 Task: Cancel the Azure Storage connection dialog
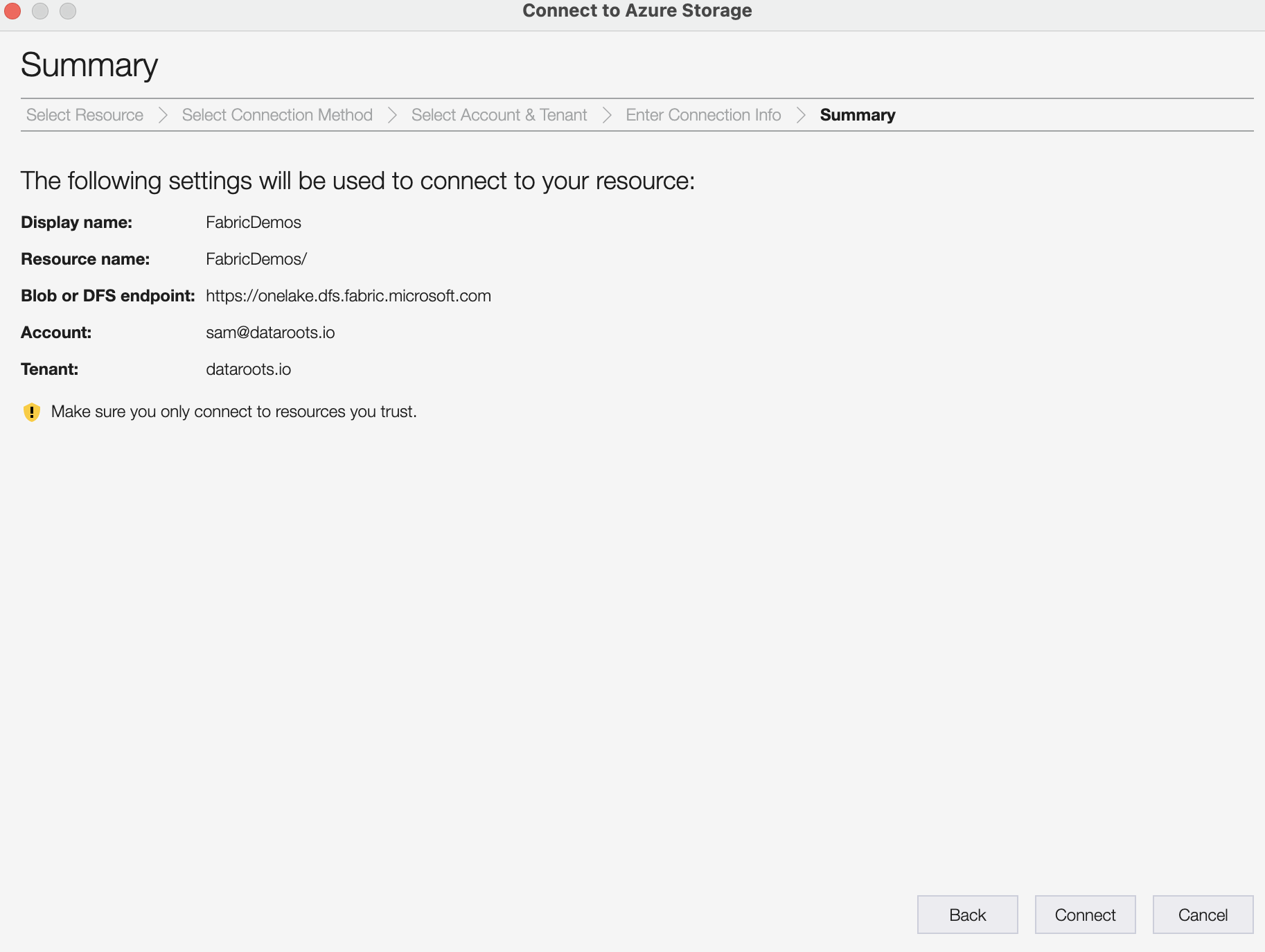pyautogui.click(x=1203, y=915)
